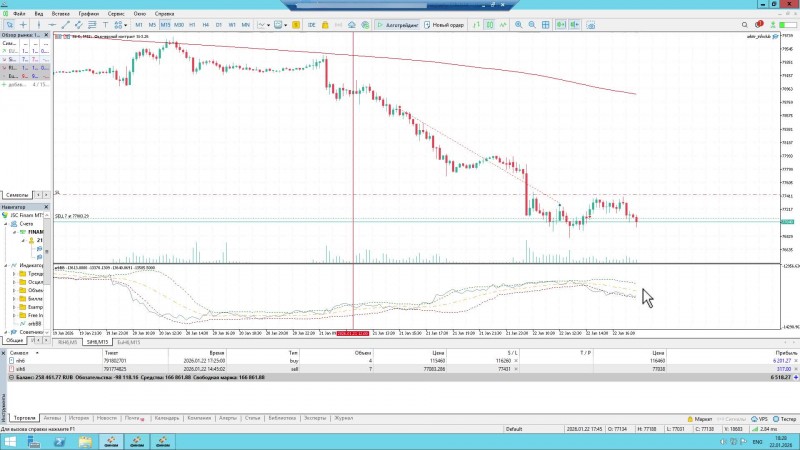Viewport: 800px width, 450px height.
Task: Open the Вставка menu
Action: pos(61,14)
